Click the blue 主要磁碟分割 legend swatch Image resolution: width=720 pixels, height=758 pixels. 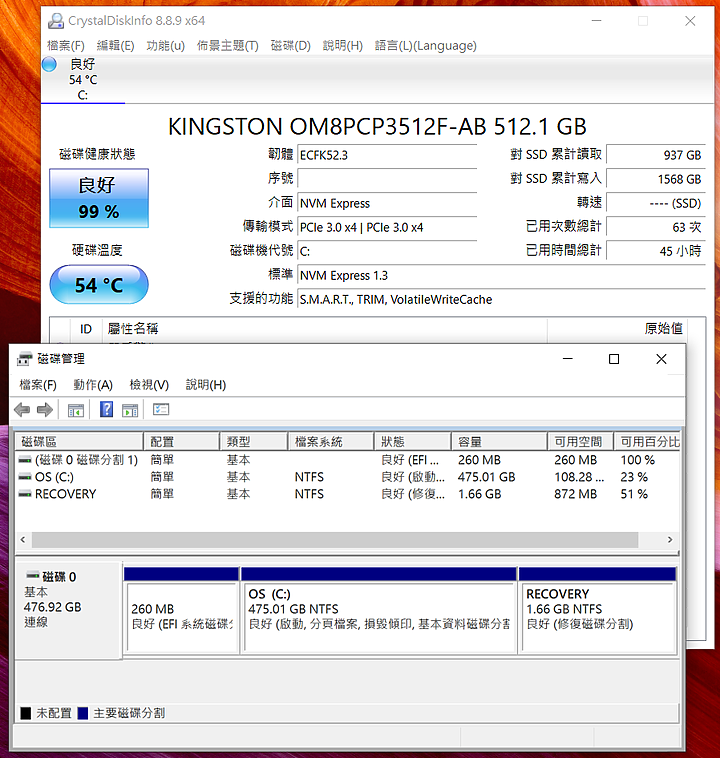coord(83,713)
